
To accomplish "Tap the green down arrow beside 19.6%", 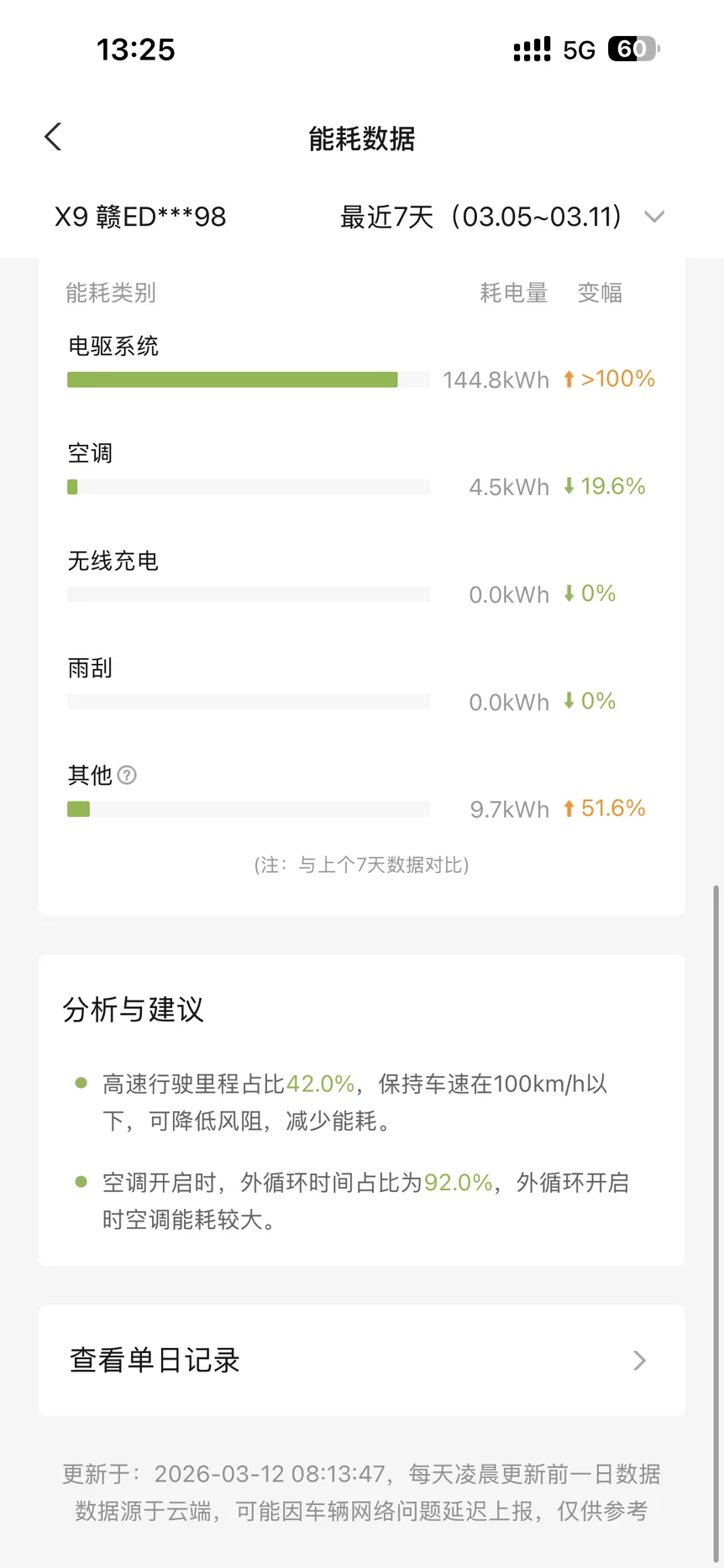I will pyautogui.click(x=569, y=486).
